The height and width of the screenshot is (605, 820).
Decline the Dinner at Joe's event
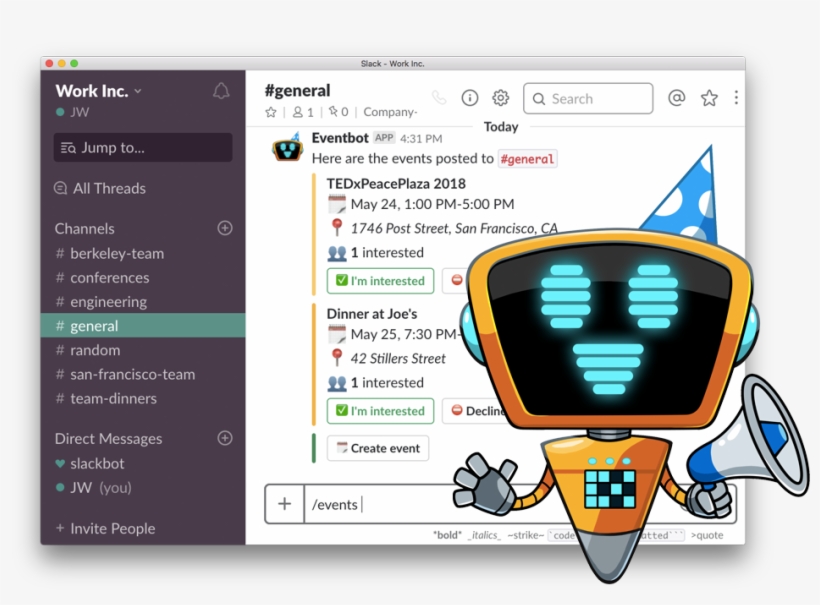pos(477,411)
